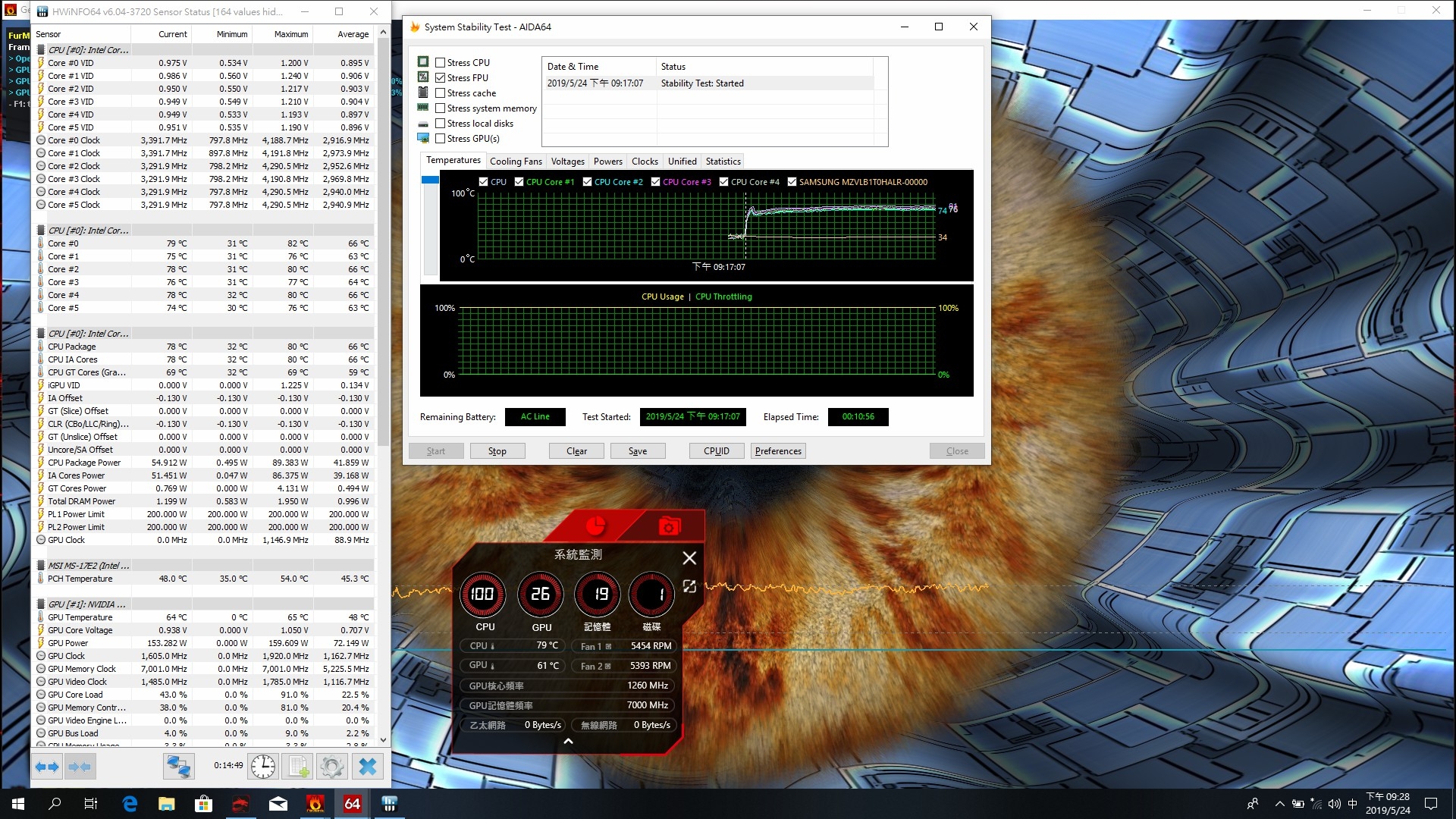
Task: Click HWiNFO scrollbar up arrow
Action: pyautogui.click(x=383, y=33)
